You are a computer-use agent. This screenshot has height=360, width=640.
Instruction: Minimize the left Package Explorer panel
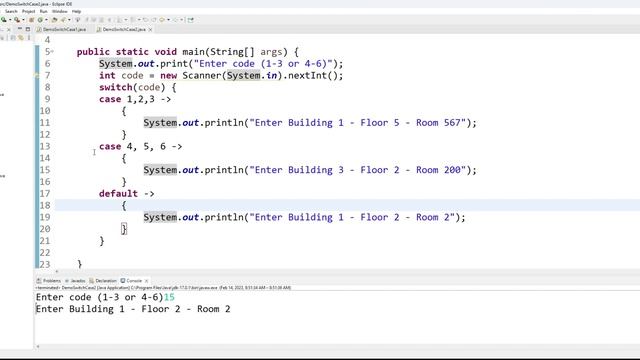[20, 29]
